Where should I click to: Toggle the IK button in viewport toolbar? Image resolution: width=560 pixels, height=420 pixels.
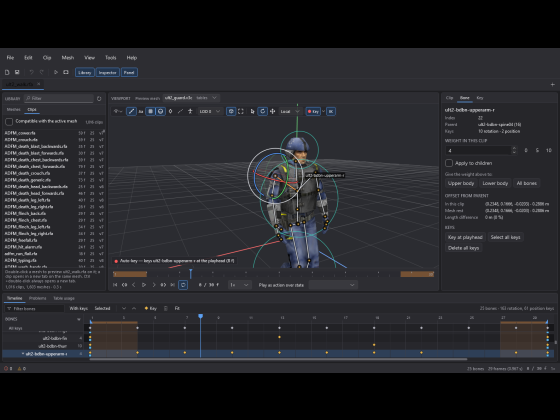pos(331,111)
